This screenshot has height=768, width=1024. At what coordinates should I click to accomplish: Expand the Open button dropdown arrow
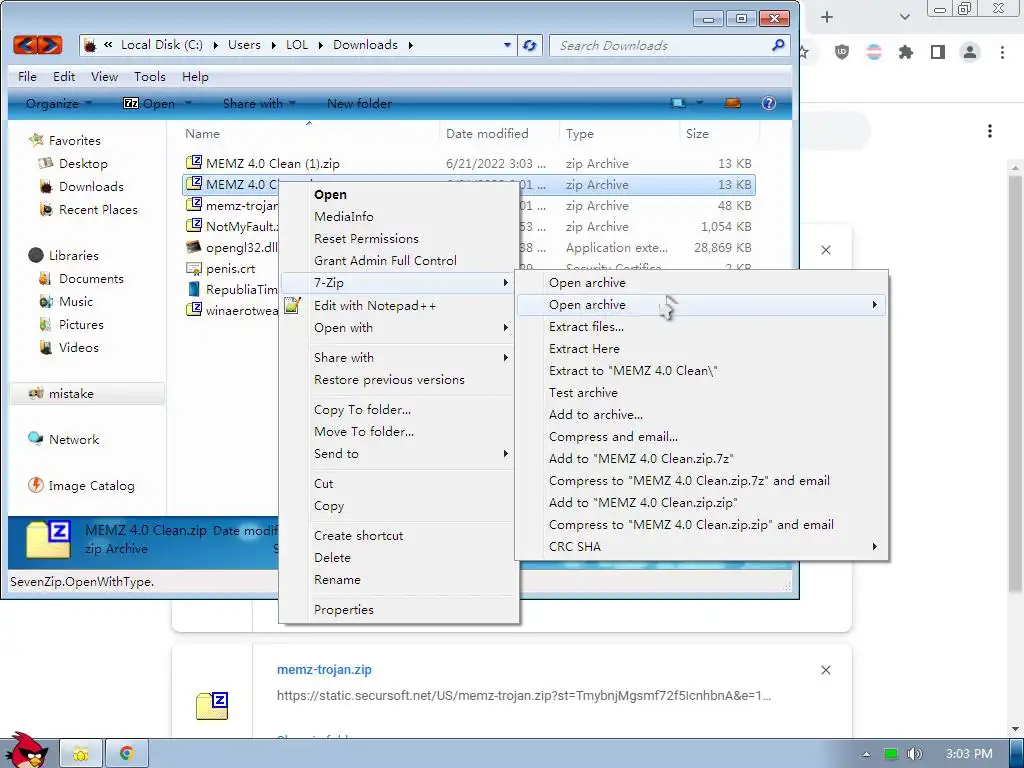pos(189,103)
